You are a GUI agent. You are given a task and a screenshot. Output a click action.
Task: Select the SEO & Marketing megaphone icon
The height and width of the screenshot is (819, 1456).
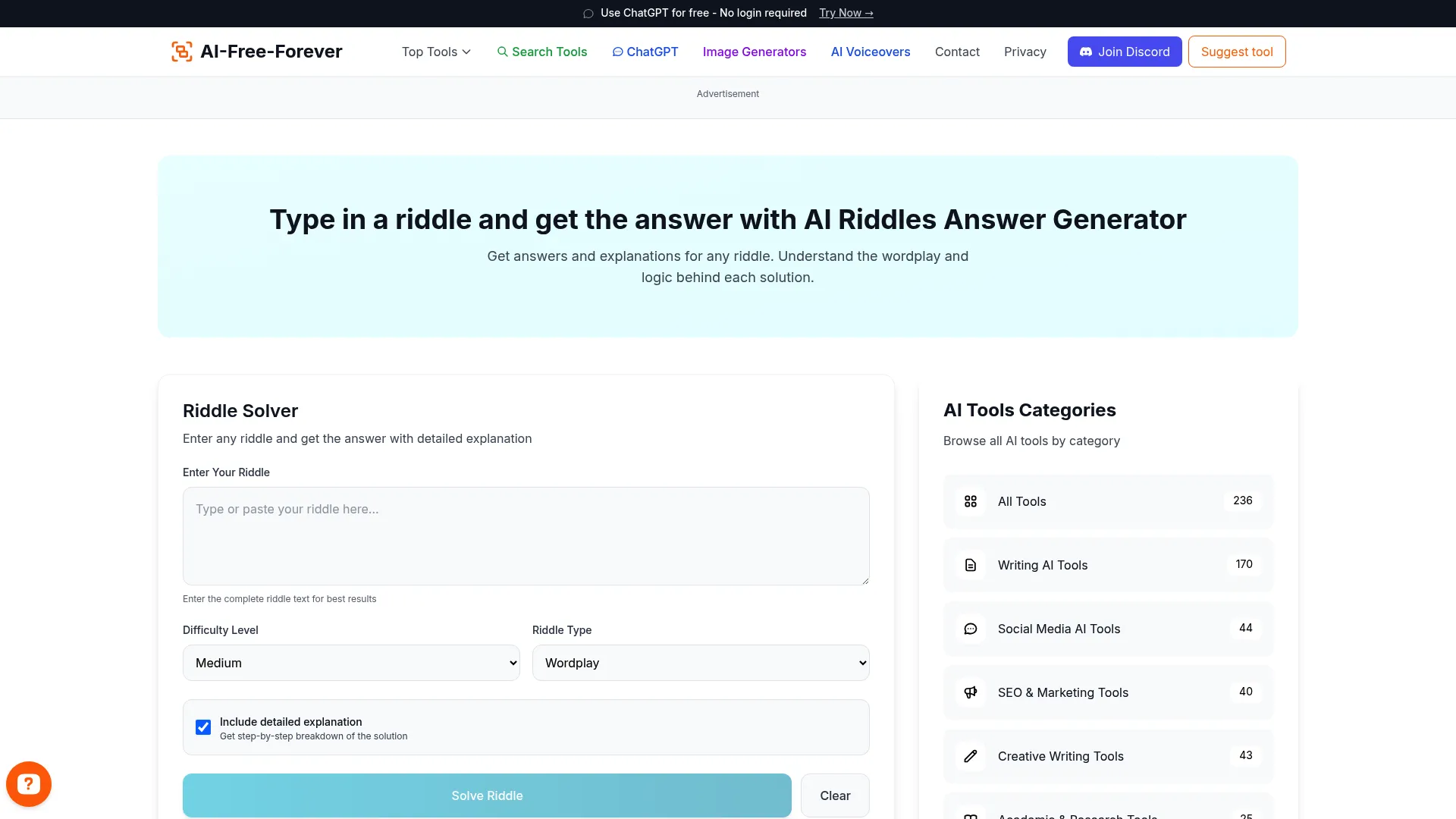click(x=971, y=692)
